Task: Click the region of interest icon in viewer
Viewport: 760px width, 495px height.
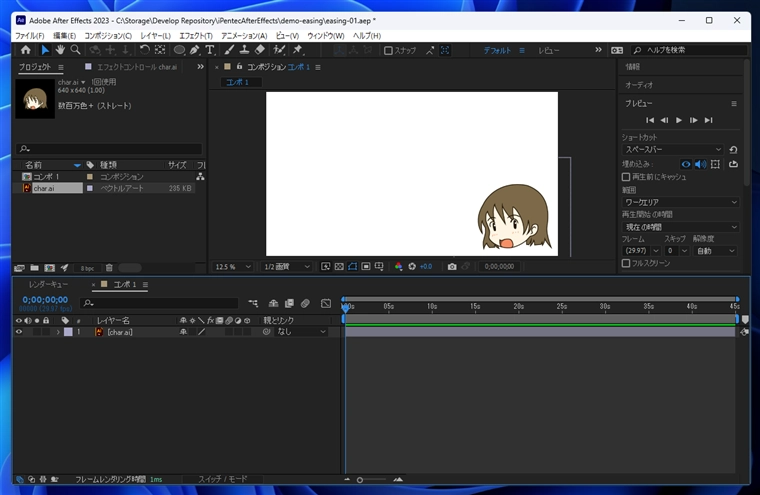Action: (x=366, y=267)
